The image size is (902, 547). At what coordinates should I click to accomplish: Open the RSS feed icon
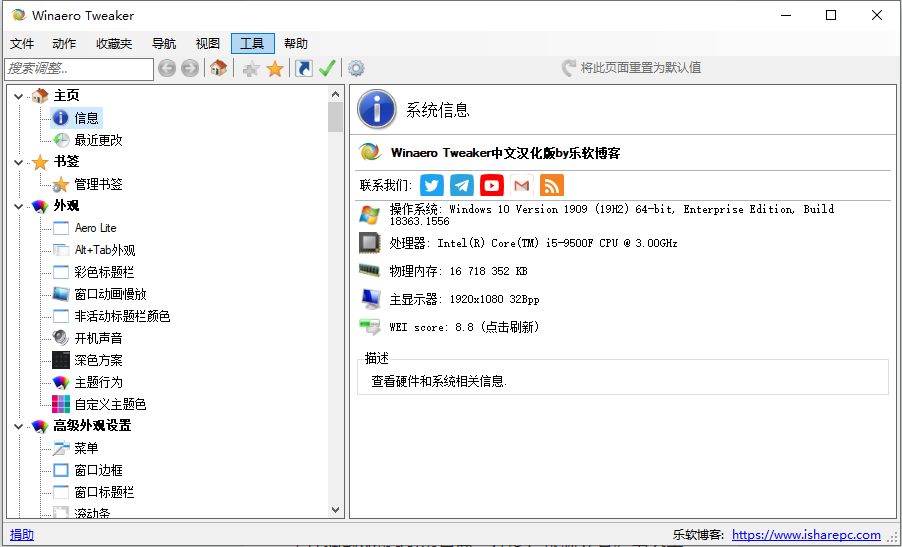point(552,185)
